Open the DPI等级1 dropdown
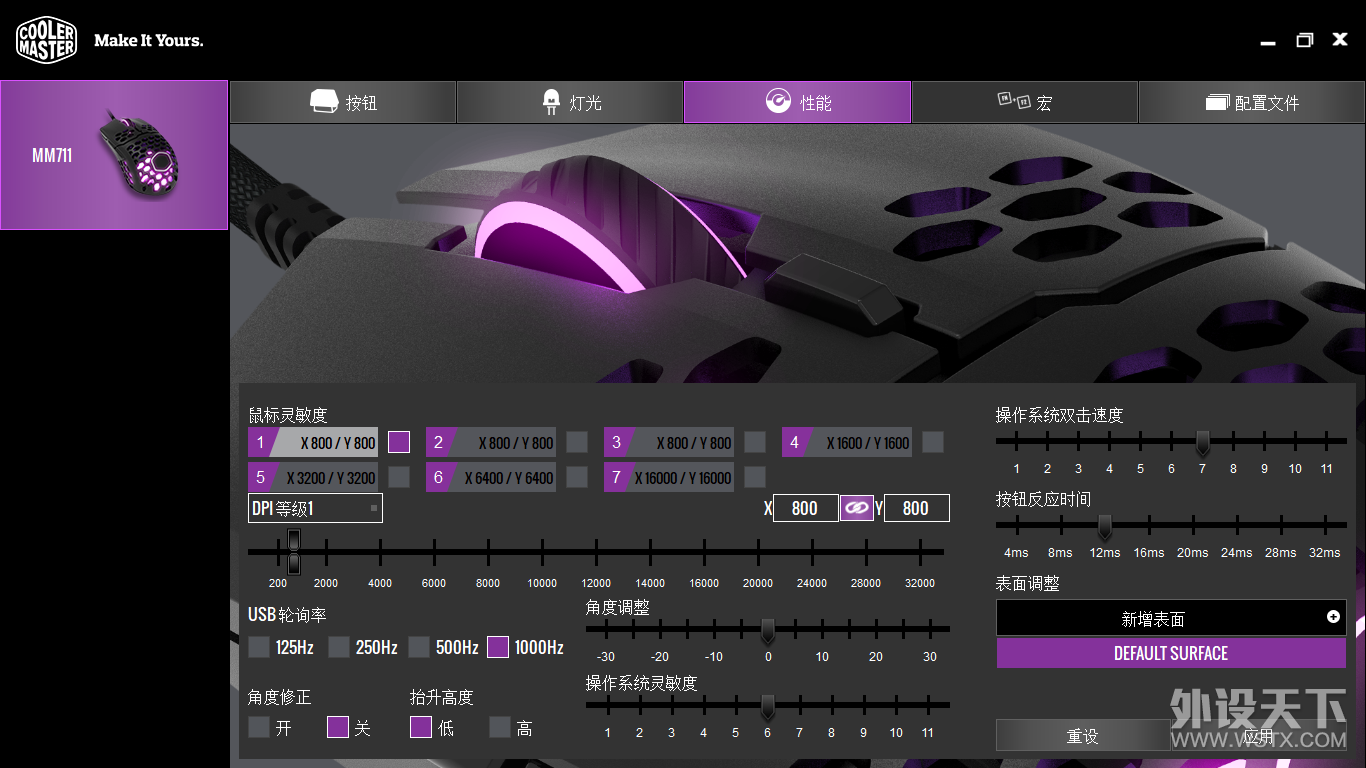Screen dimensions: 1366x768 tap(315, 508)
